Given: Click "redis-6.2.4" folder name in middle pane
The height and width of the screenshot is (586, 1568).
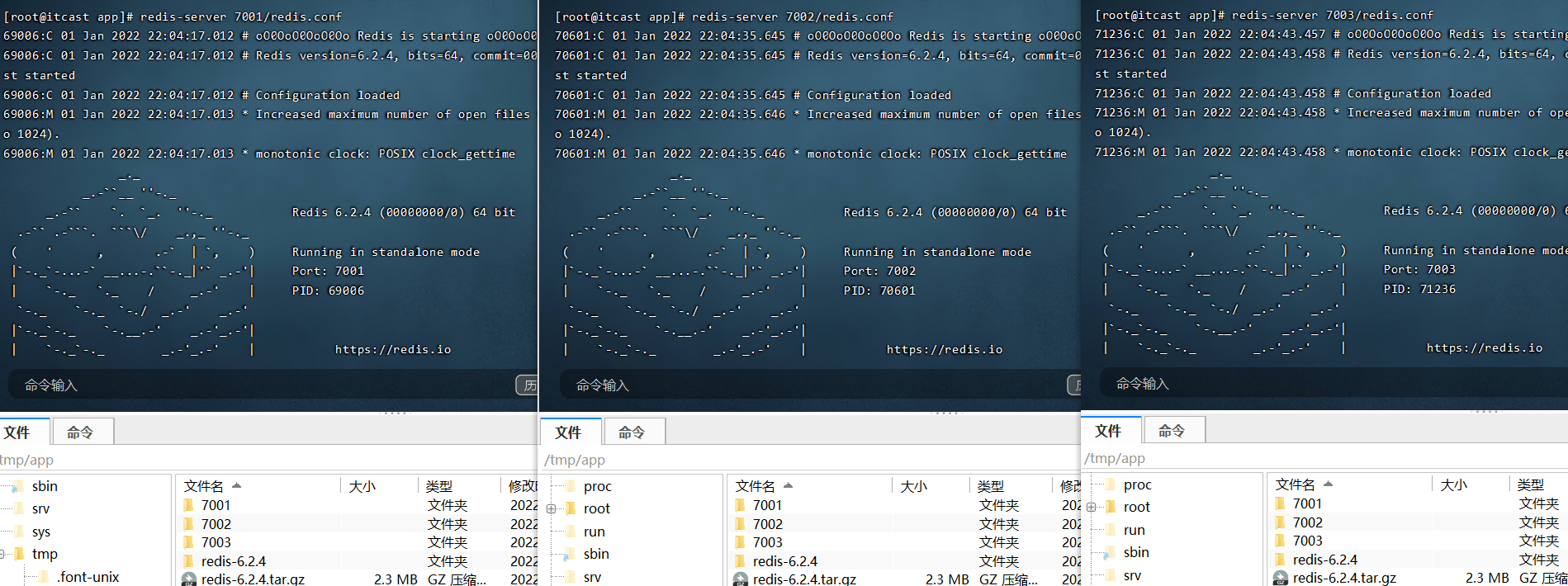Looking at the screenshot, I should [784, 561].
